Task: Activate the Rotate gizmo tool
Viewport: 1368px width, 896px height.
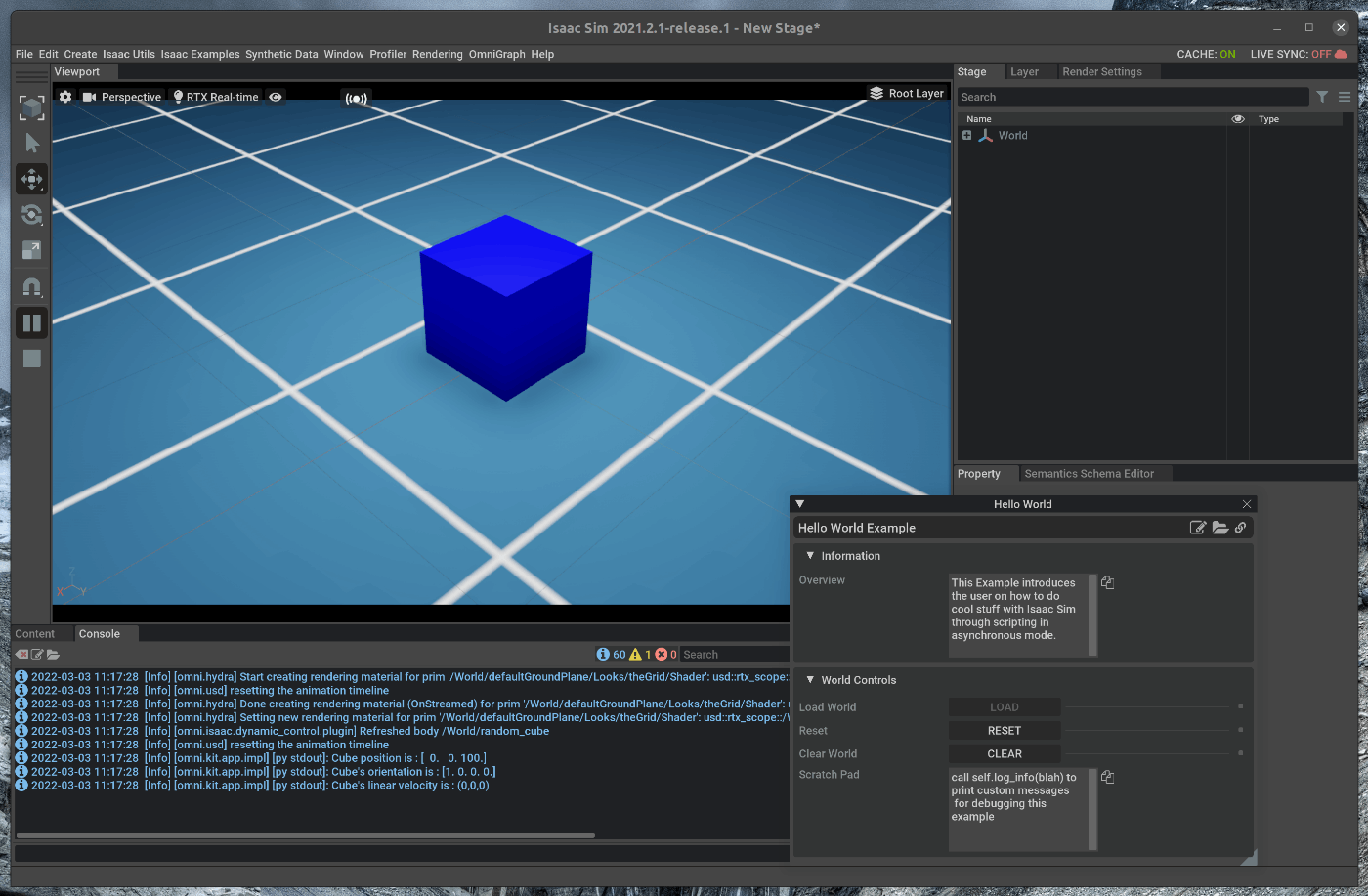Action: 31,215
